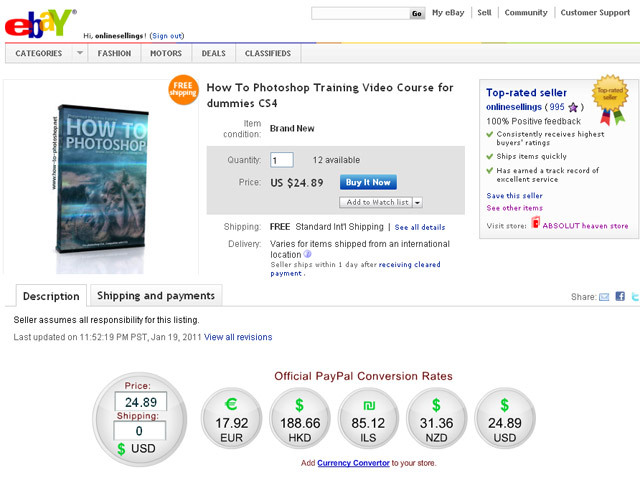This screenshot has width=640, height=480.
Task: Click the orange FREE shipping badge
Action: click(x=183, y=90)
